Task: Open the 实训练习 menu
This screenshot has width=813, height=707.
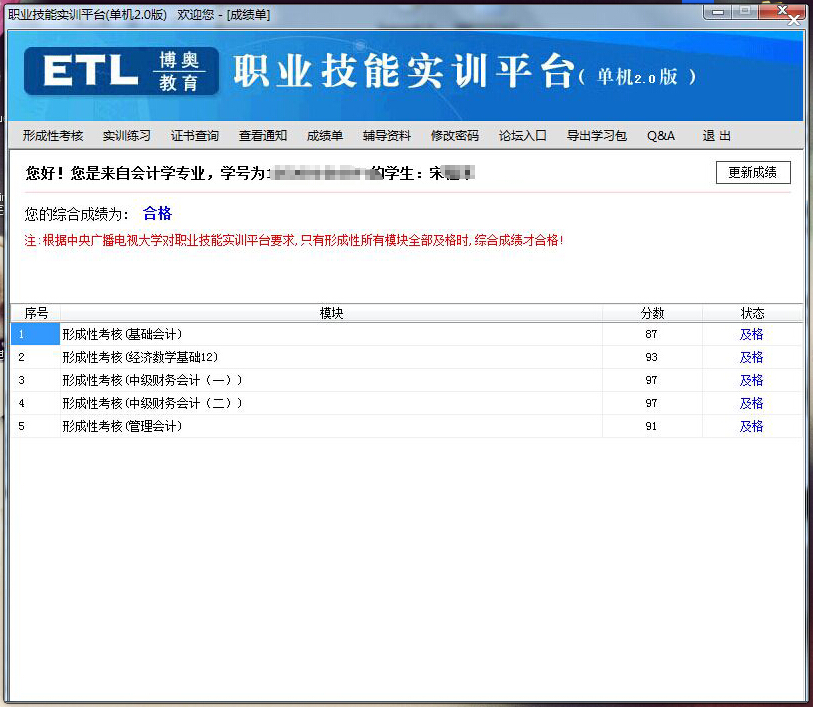Action: pos(127,136)
